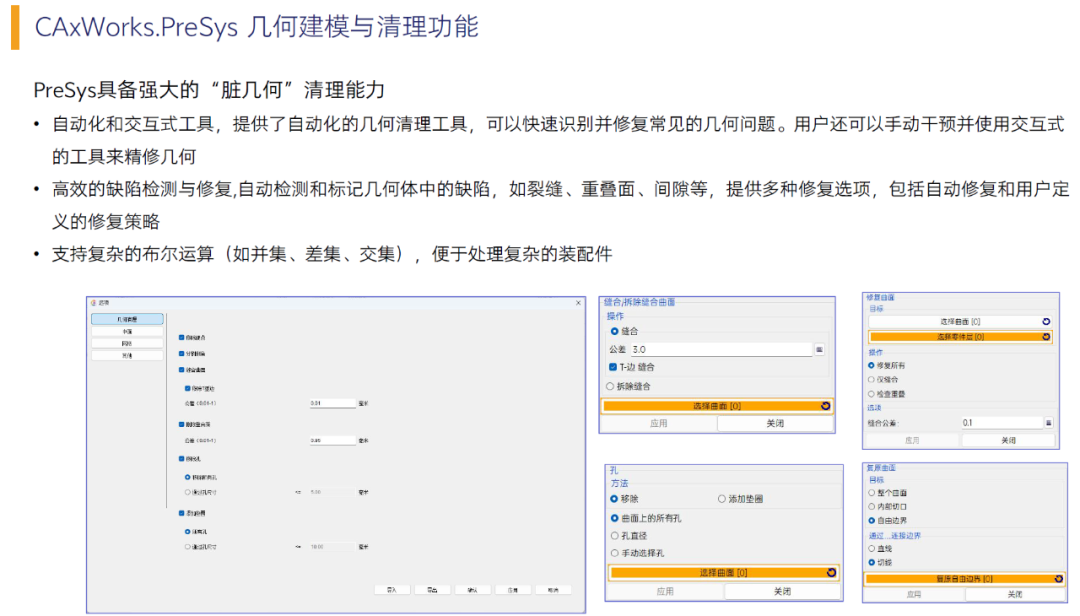Screen dimensions: 1080x616
Task: Click 关闭 below the 缝合公差 field
Action: (1008, 440)
